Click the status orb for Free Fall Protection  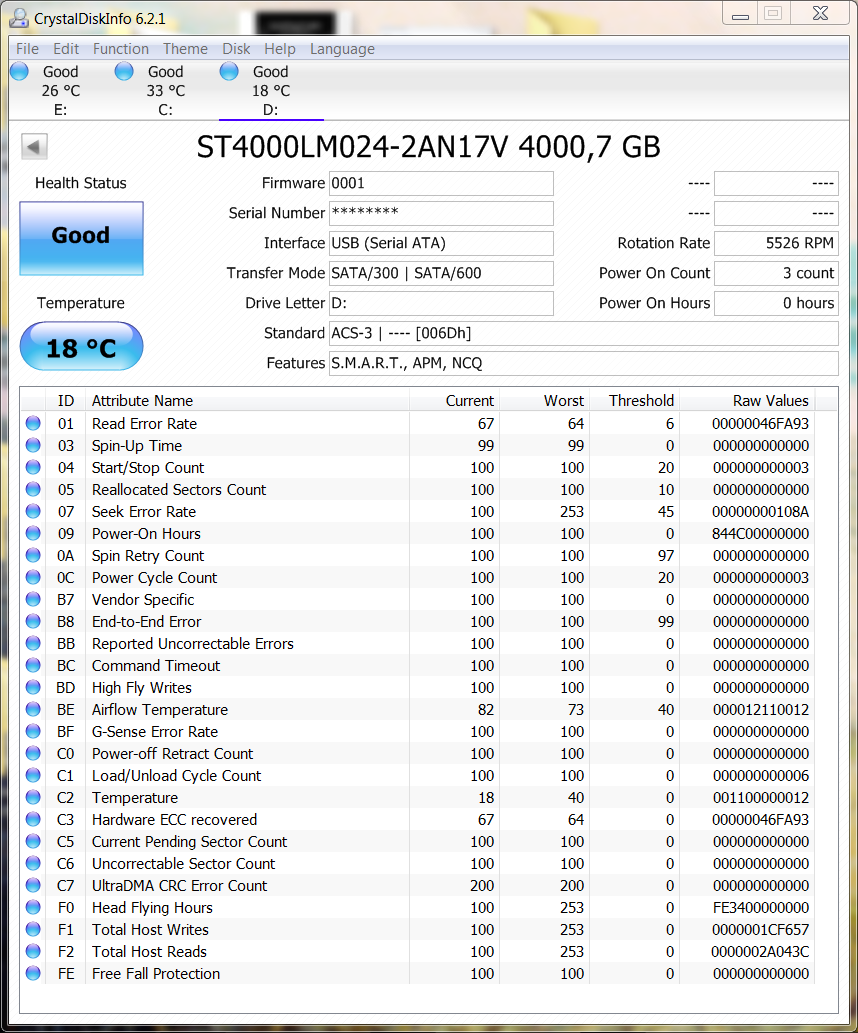(x=33, y=973)
